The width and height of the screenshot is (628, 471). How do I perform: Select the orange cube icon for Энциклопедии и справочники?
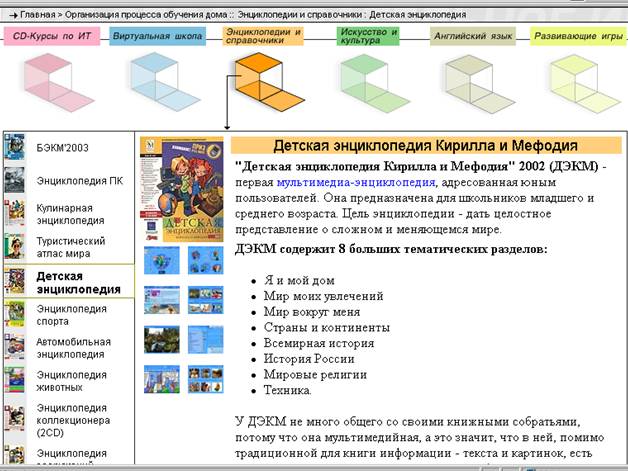(269, 82)
